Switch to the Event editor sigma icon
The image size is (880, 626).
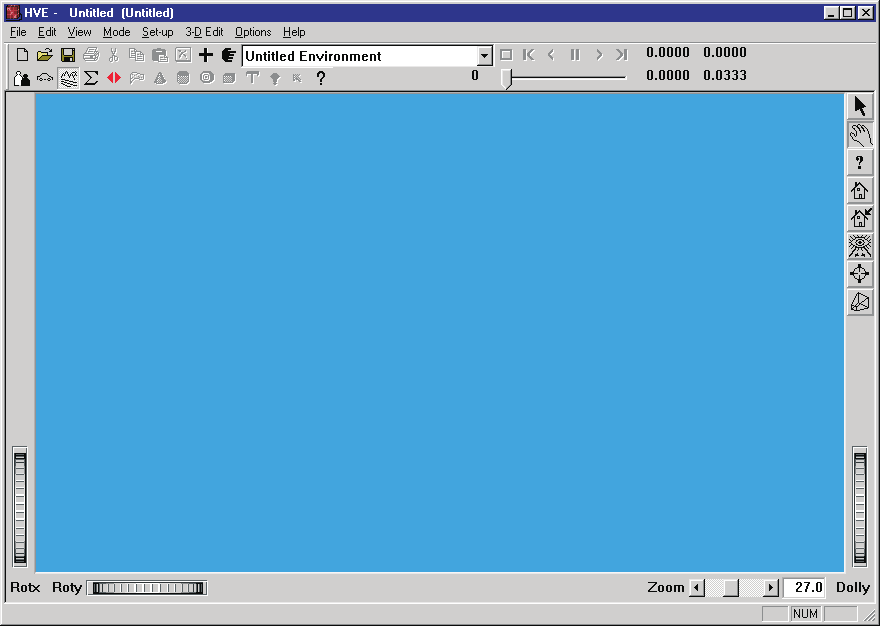point(91,78)
